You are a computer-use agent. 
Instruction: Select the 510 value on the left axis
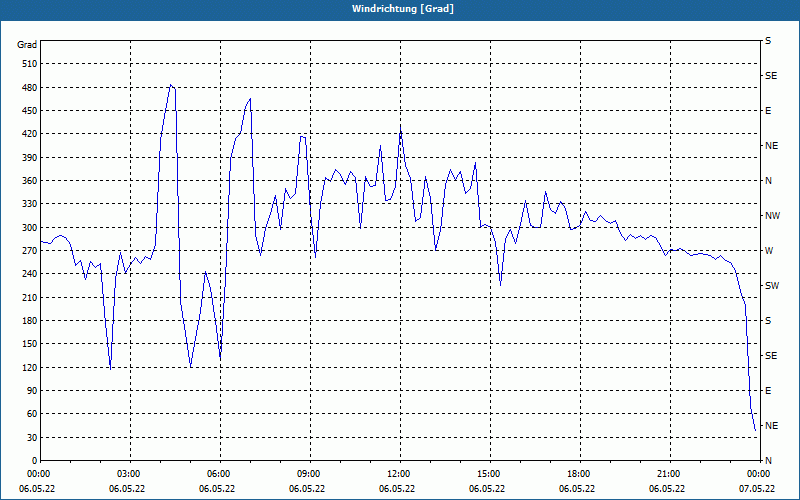point(30,64)
